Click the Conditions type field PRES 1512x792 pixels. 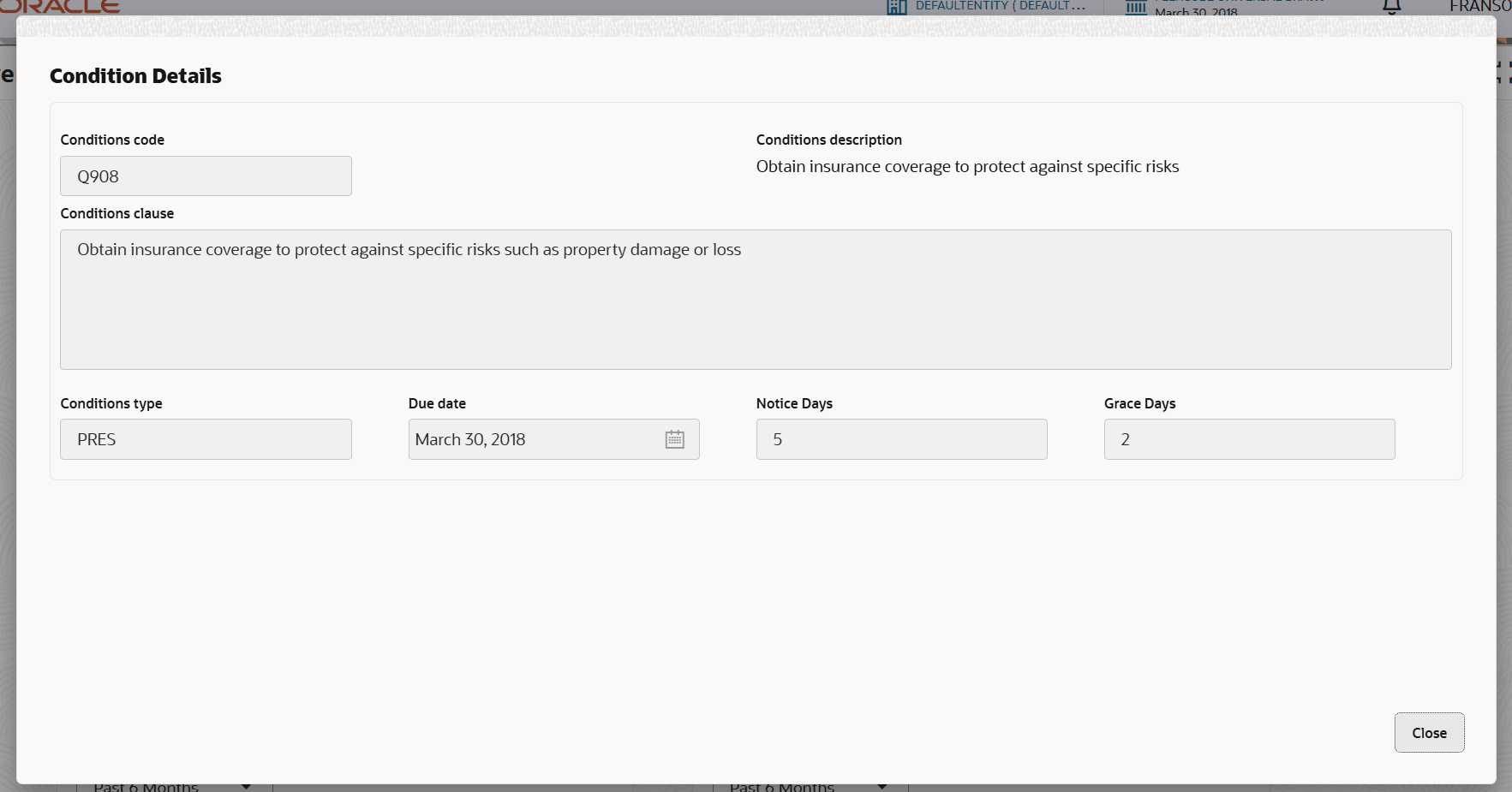tap(206, 439)
